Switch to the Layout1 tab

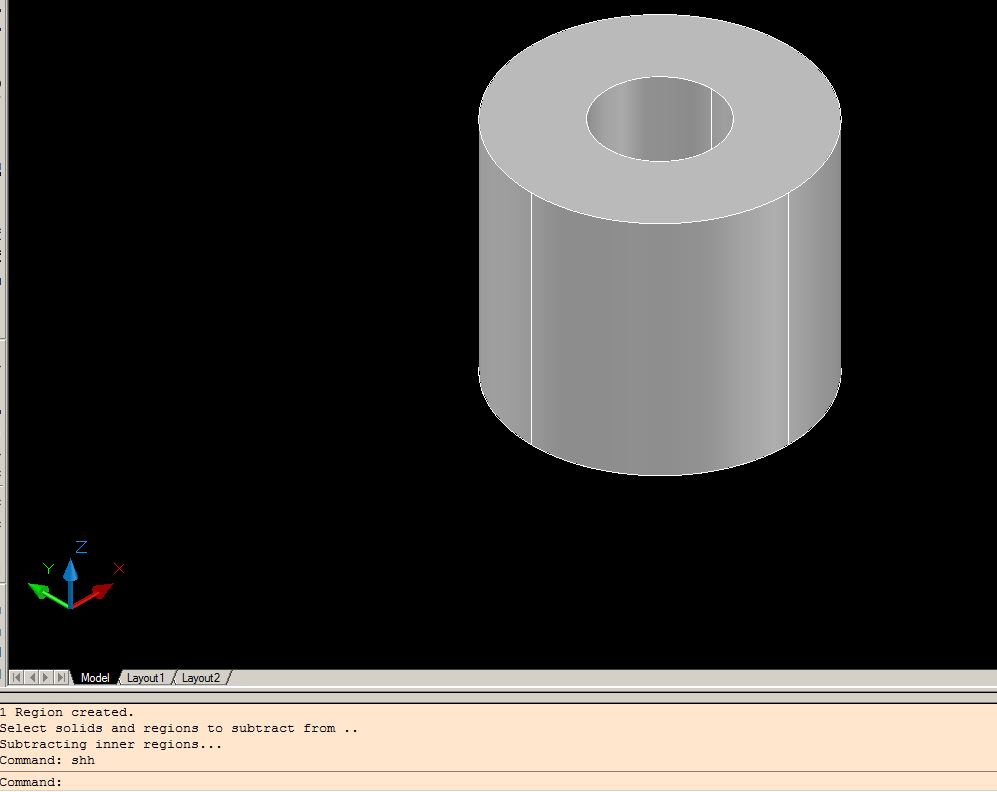pos(146,678)
